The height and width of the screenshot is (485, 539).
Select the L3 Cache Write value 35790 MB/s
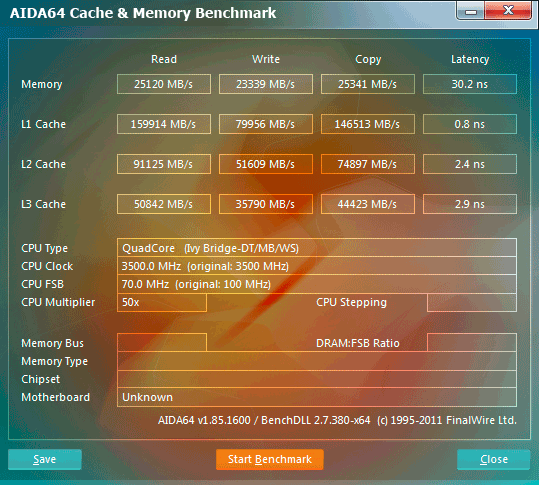click(x=266, y=204)
